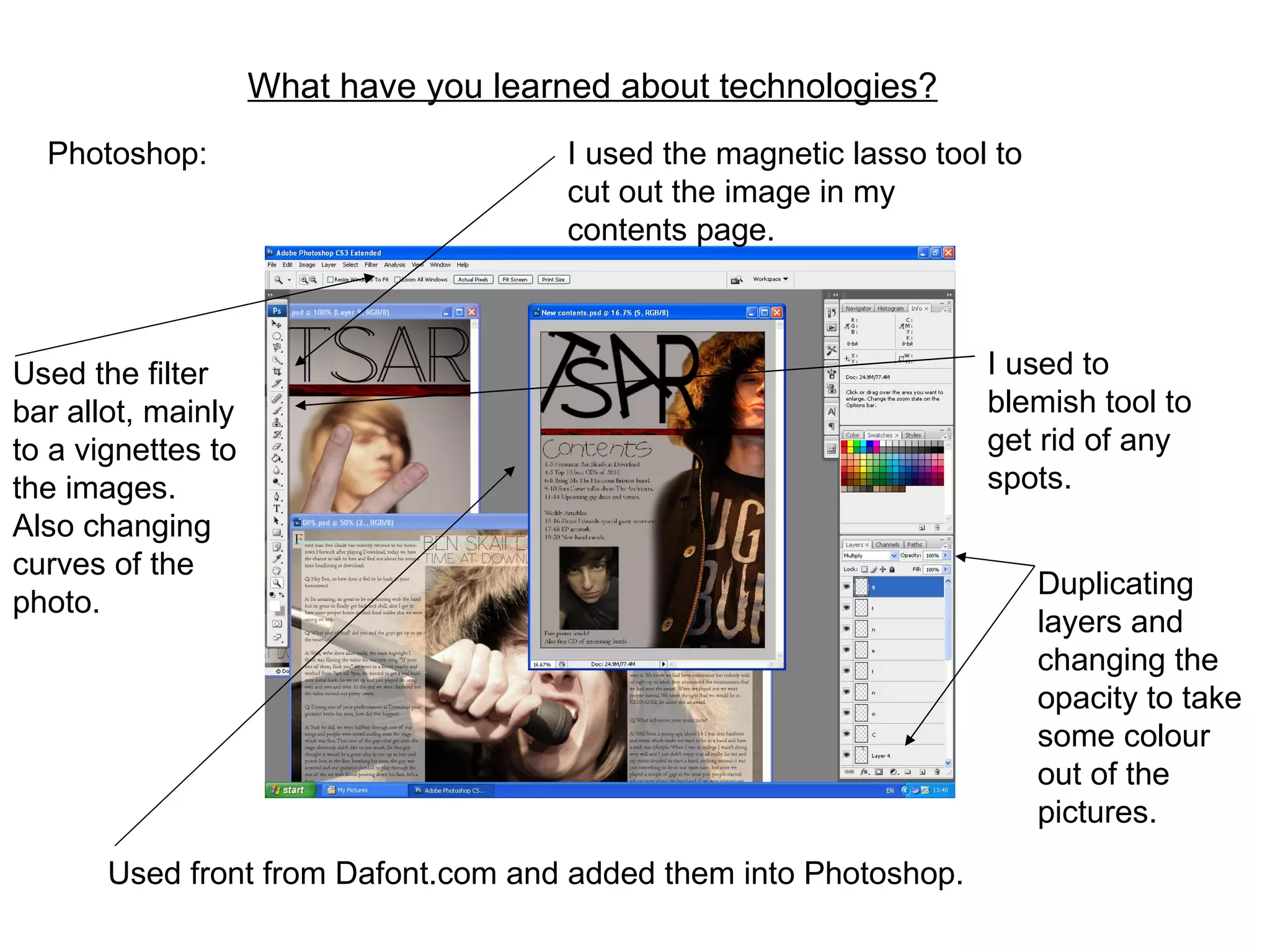Click the Actual Pixels button
Screen dimensions: 1270x952
(x=473, y=280)
